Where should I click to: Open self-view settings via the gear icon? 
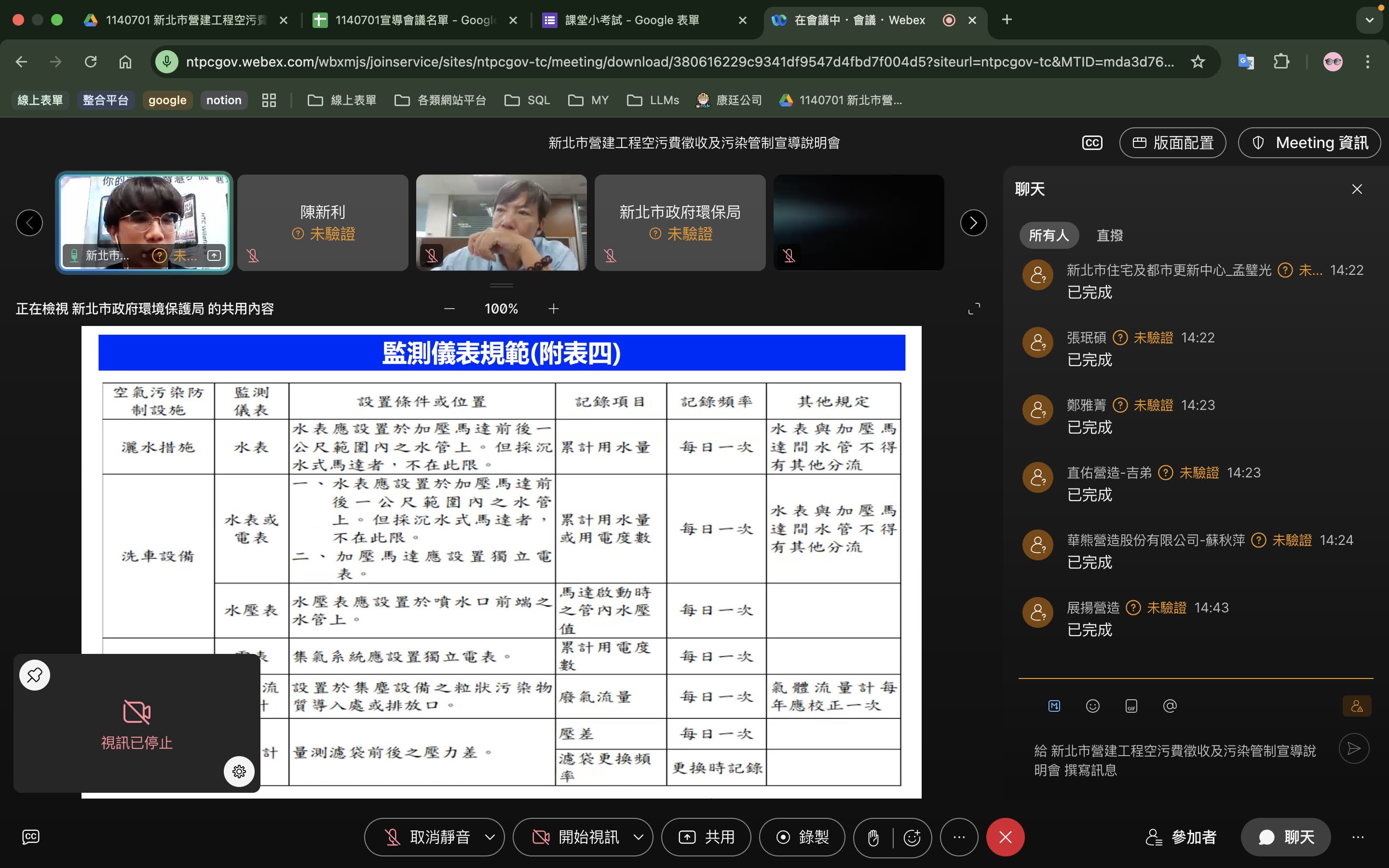pyautogui.click(x=239, y=771)
